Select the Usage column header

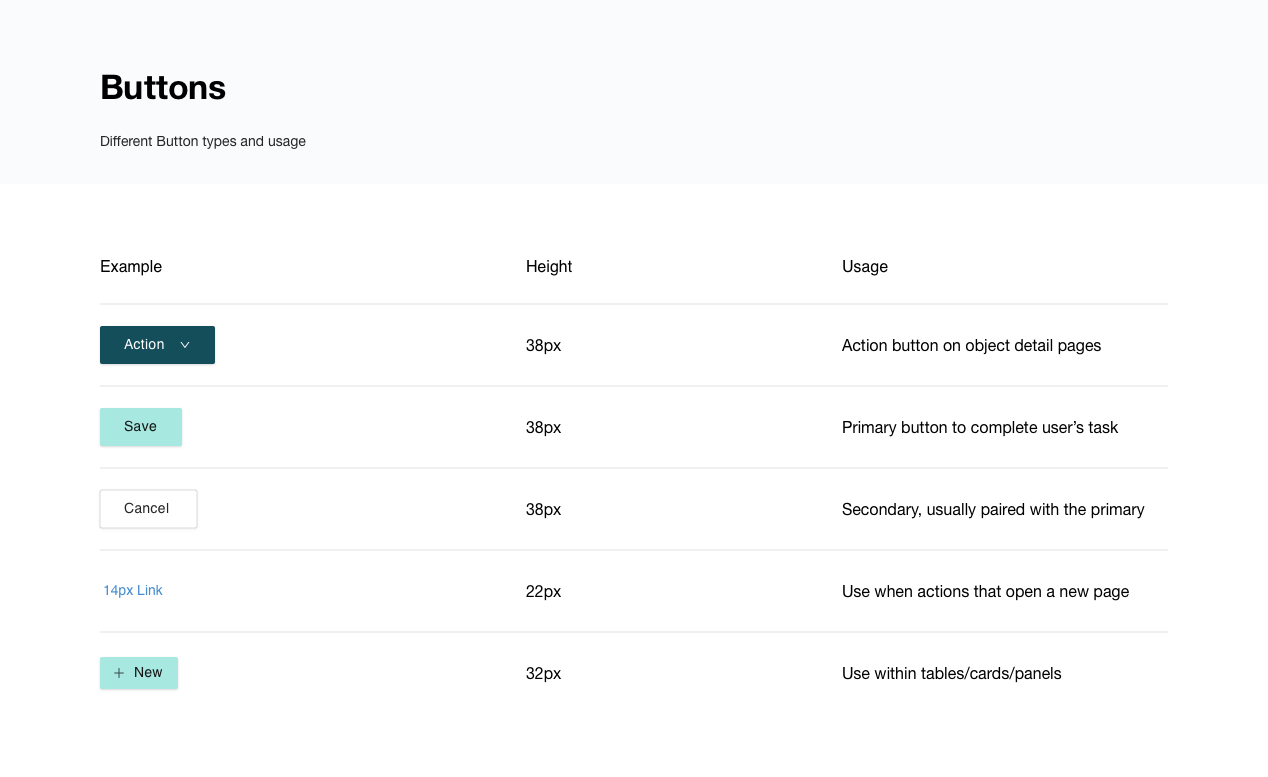point(865,267)
